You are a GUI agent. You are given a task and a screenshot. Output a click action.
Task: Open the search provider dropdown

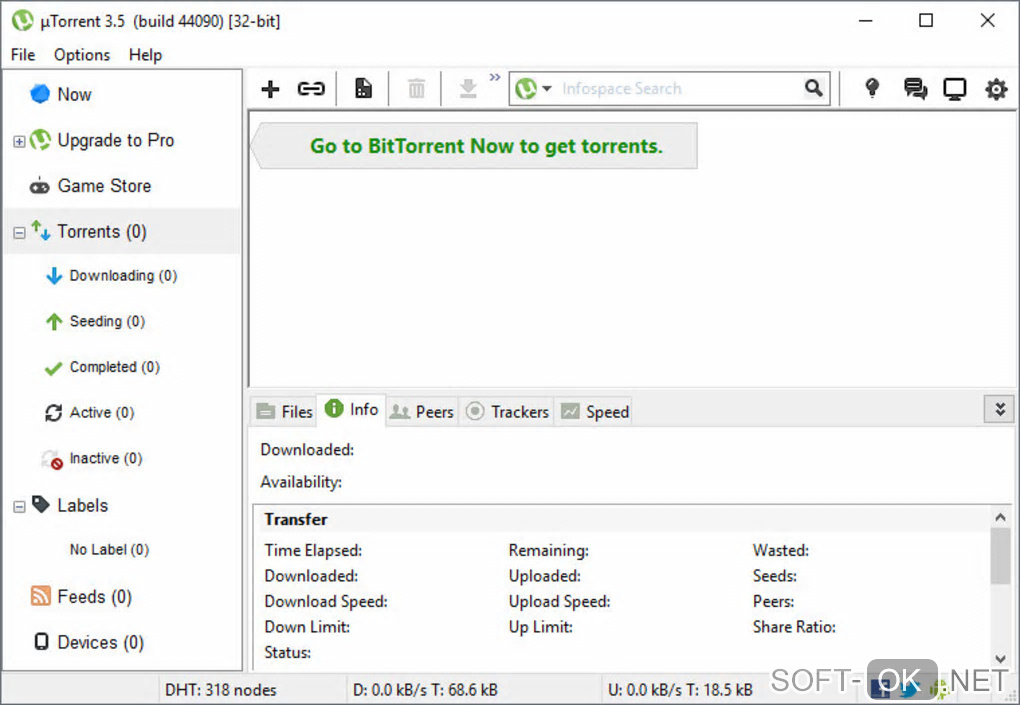tap(547, 88)
